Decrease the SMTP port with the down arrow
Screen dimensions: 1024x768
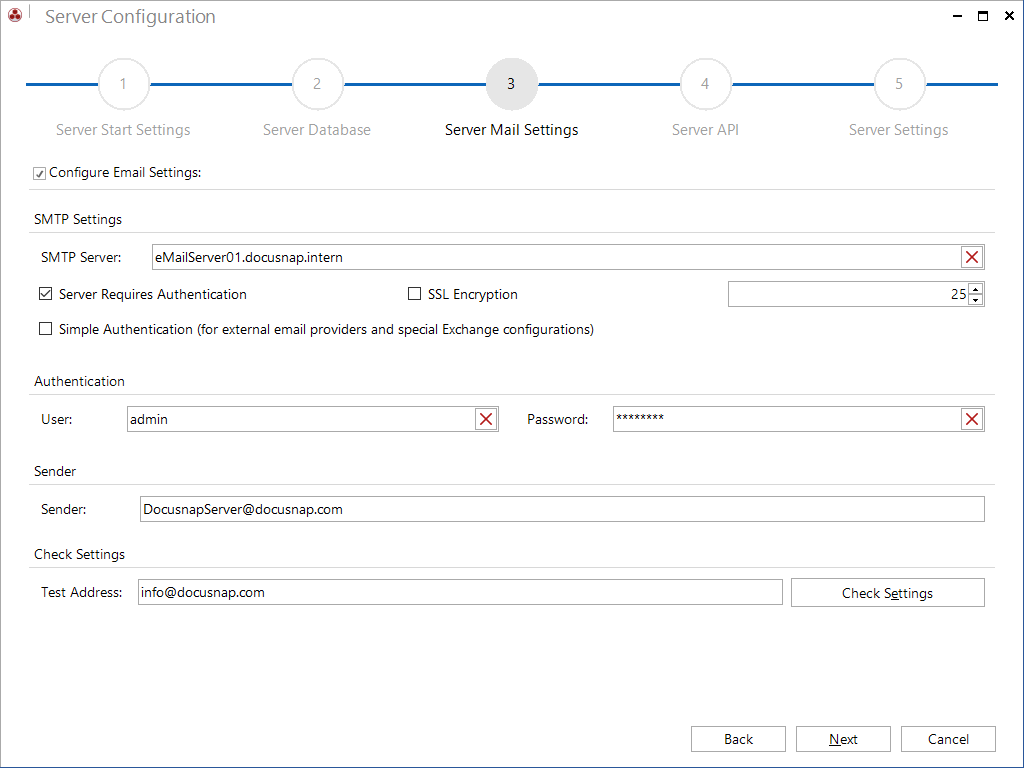point(976,300)
